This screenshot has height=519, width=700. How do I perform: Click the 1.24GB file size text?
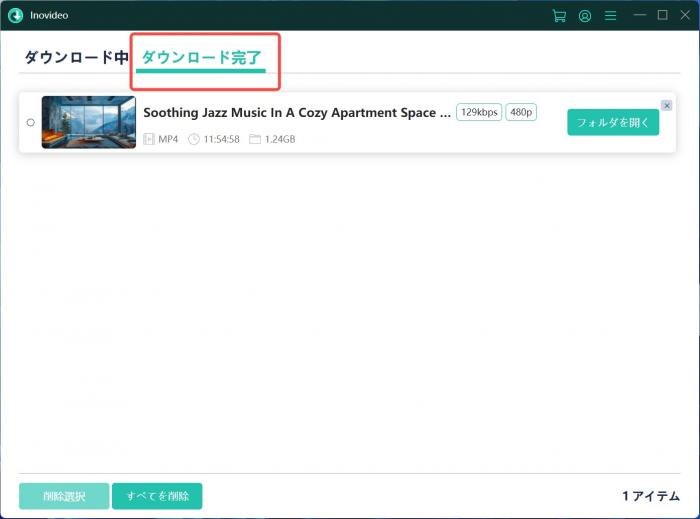[x=280, y=139]
